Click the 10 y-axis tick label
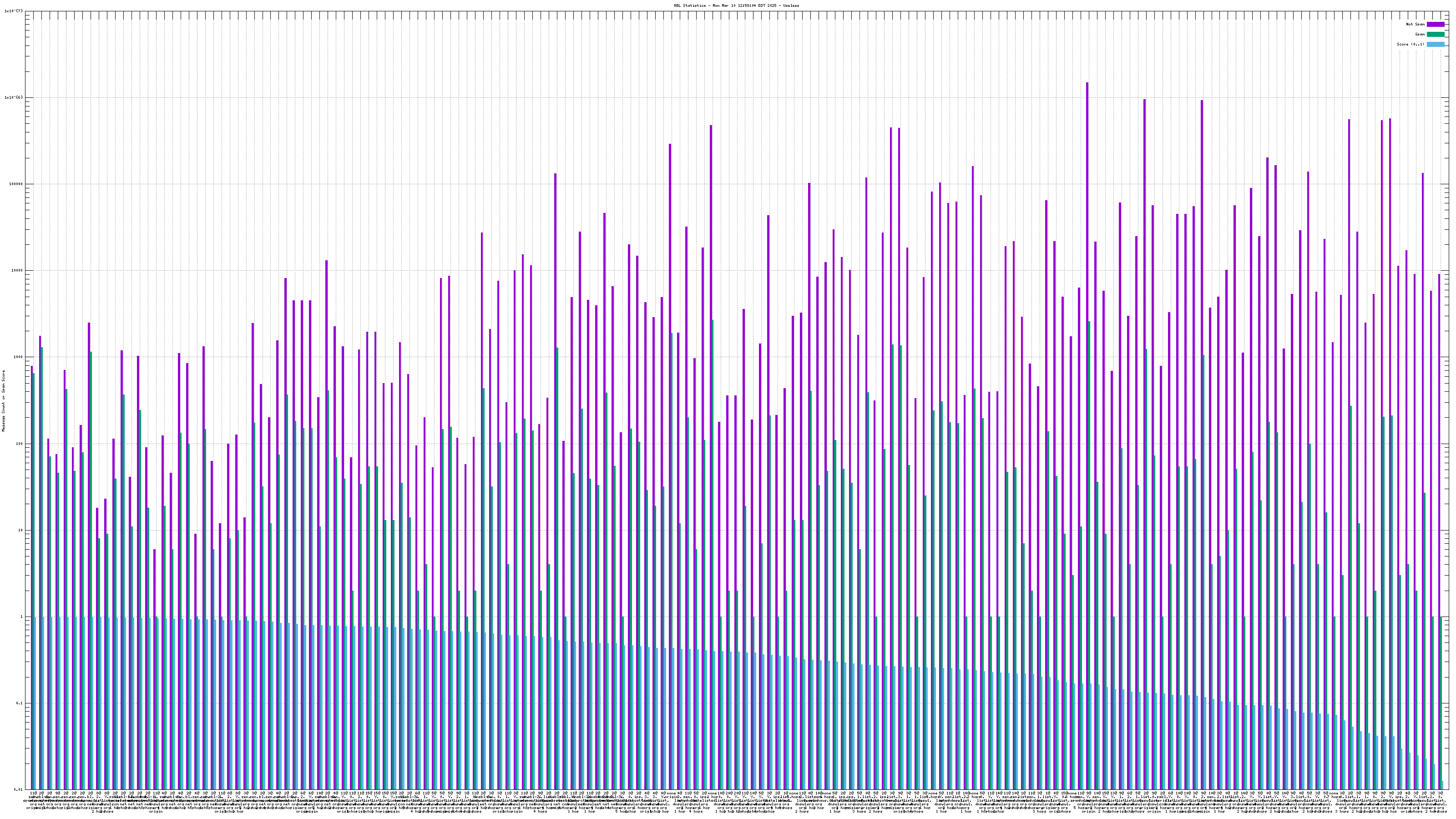Screen dimensions: 1456x819 (x=20, y=530)
